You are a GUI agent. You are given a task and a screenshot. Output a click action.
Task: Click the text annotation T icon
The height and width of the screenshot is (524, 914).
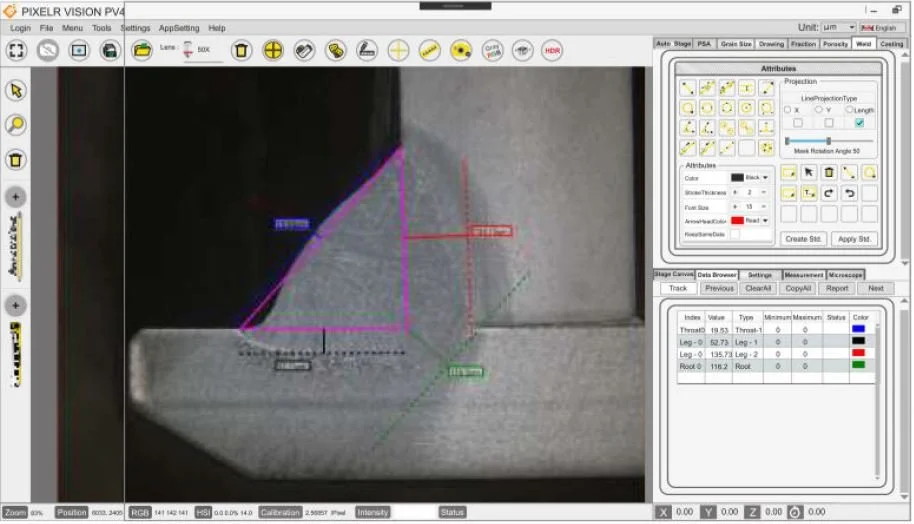pyautogui.click(x=808, y=193)
